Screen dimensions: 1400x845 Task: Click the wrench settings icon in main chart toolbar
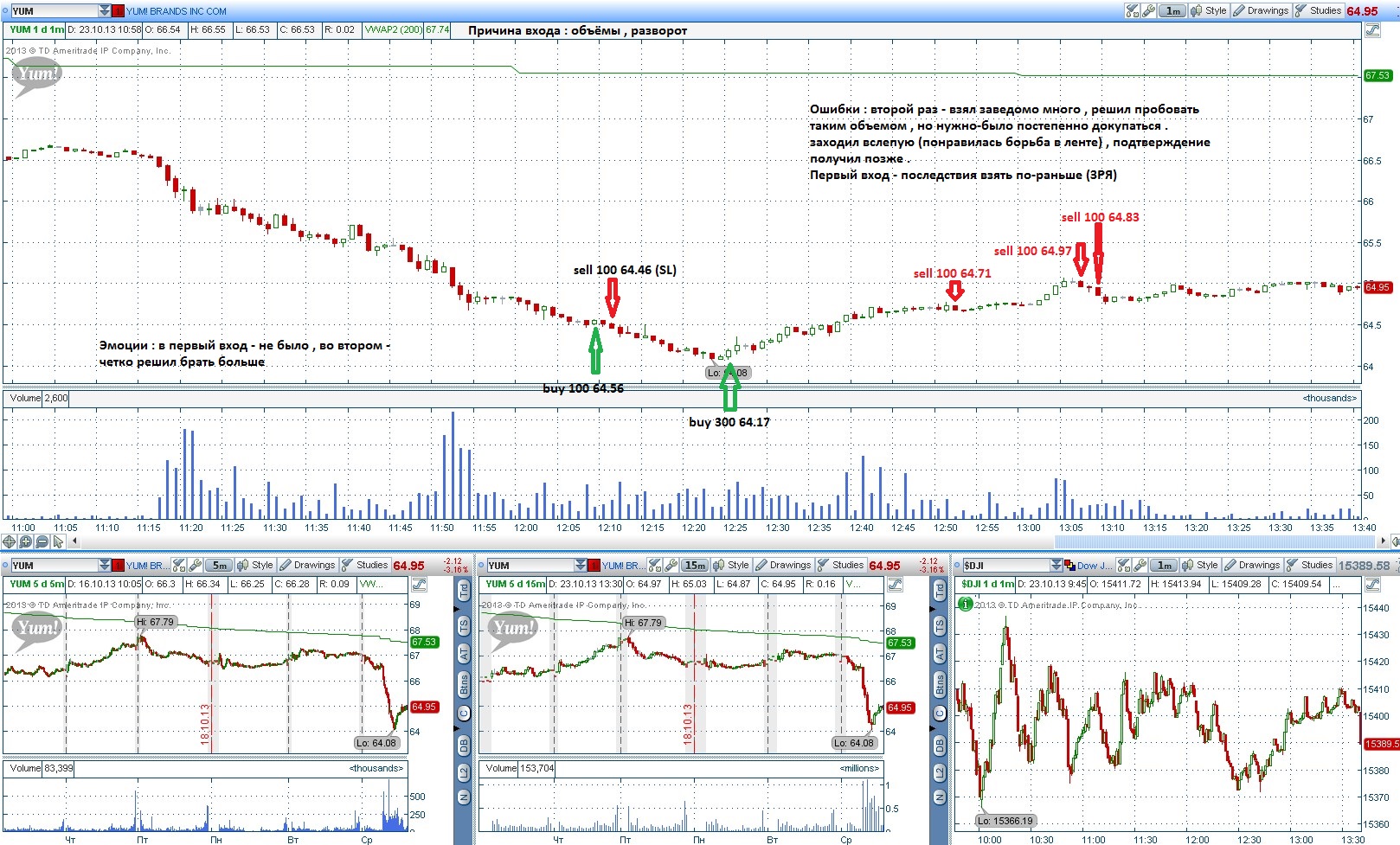[1148, 10]
